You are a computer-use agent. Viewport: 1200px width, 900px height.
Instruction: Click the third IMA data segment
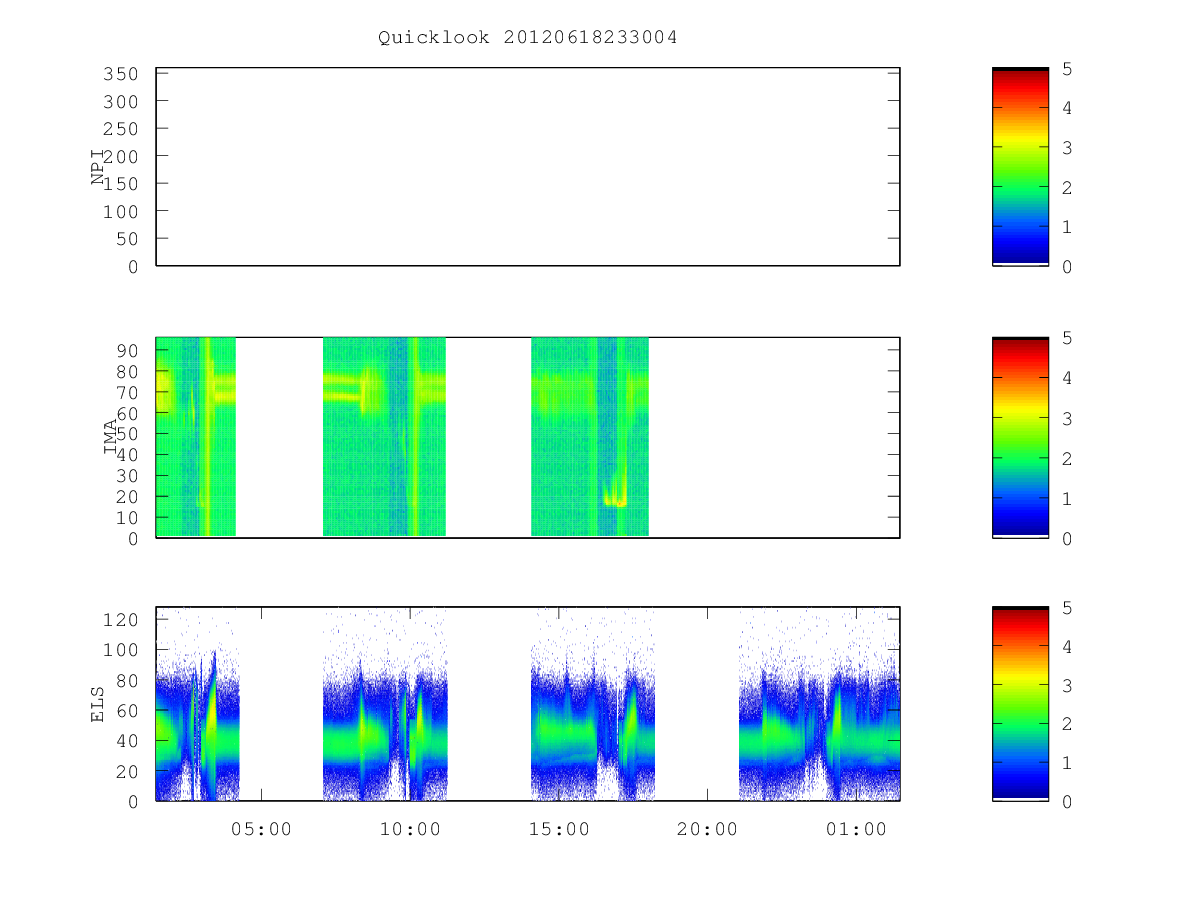tap(590, 437)
